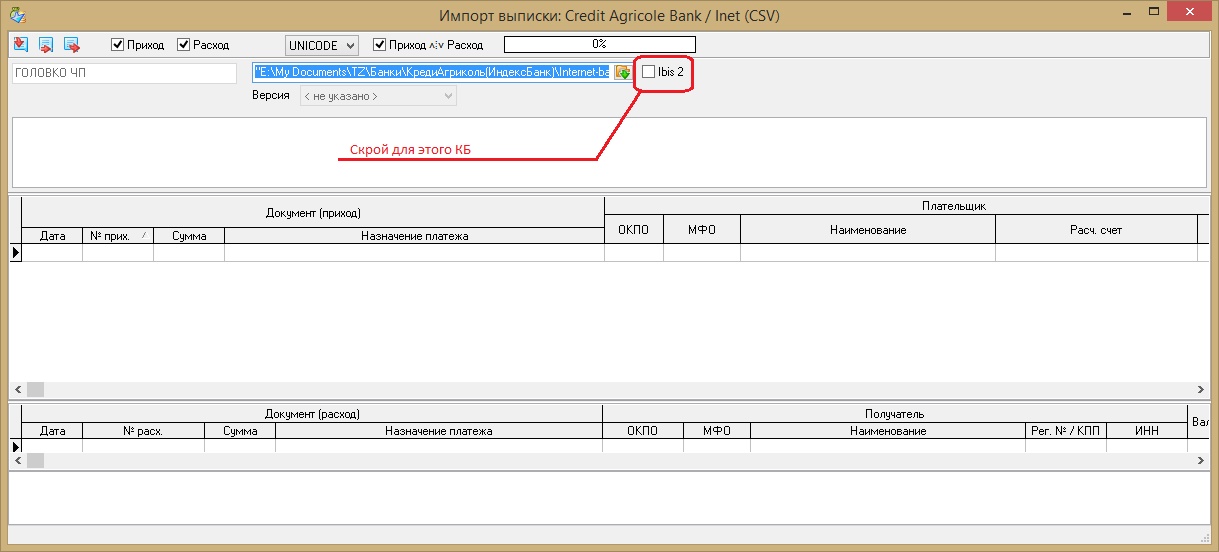Click the Сумма column header in расход table
Viewport: 1219px width, 552px height.
pos(239,431)
